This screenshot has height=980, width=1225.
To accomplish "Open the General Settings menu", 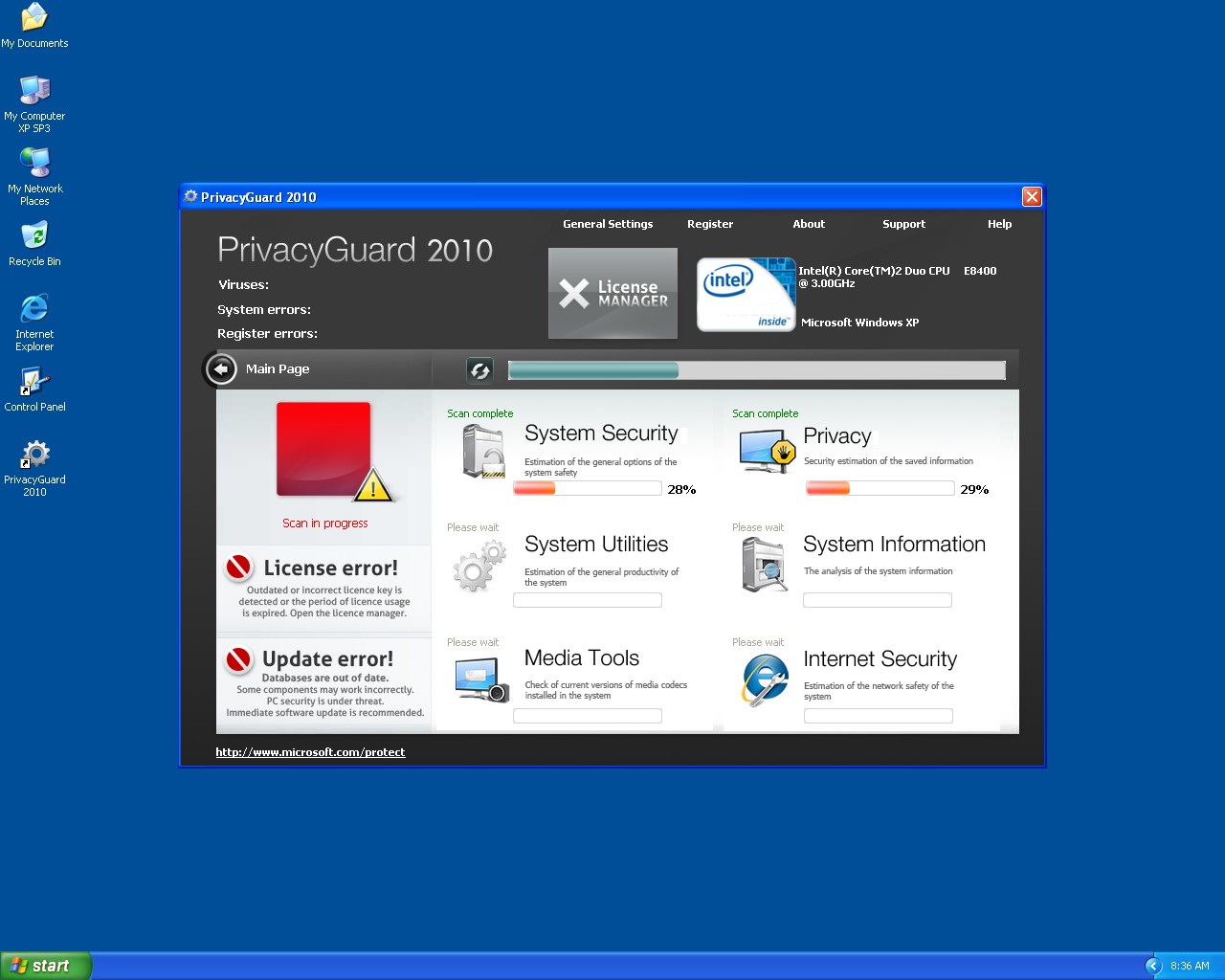I will [608, 224].
